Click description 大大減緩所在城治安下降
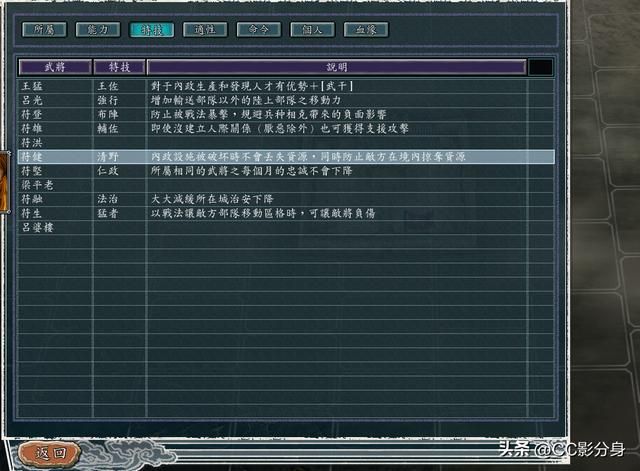This screenshot has height=471, width=640. tap(212, 199)
